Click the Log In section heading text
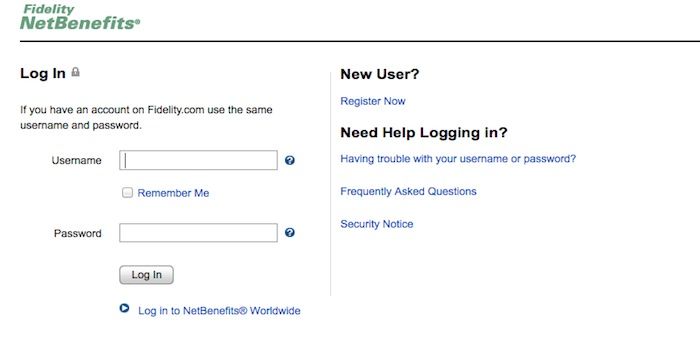 click(x=43, y=73)
